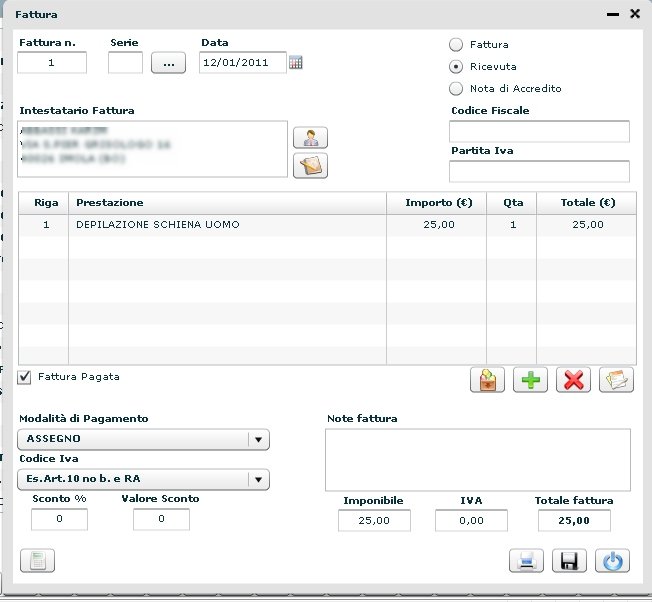Click the Sconto % input field

(x=59, y=519)
